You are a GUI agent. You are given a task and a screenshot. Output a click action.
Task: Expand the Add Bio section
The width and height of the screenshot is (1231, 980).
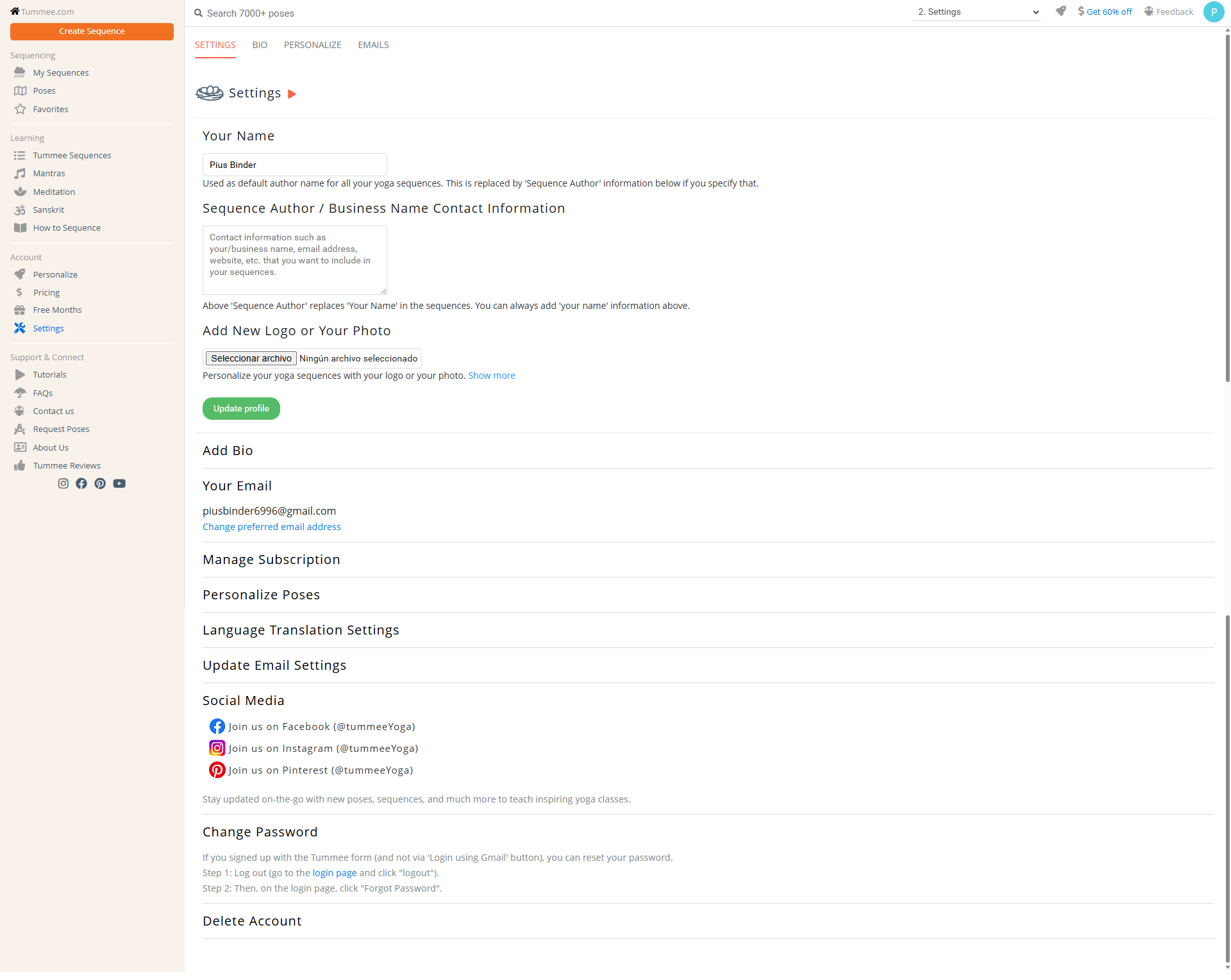(x=228, y=451)
